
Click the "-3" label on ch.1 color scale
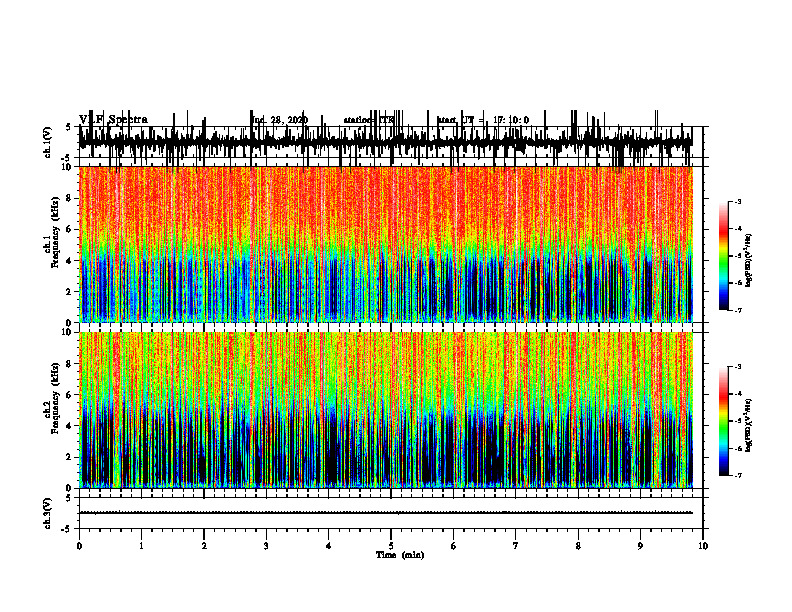coord(738,202)
